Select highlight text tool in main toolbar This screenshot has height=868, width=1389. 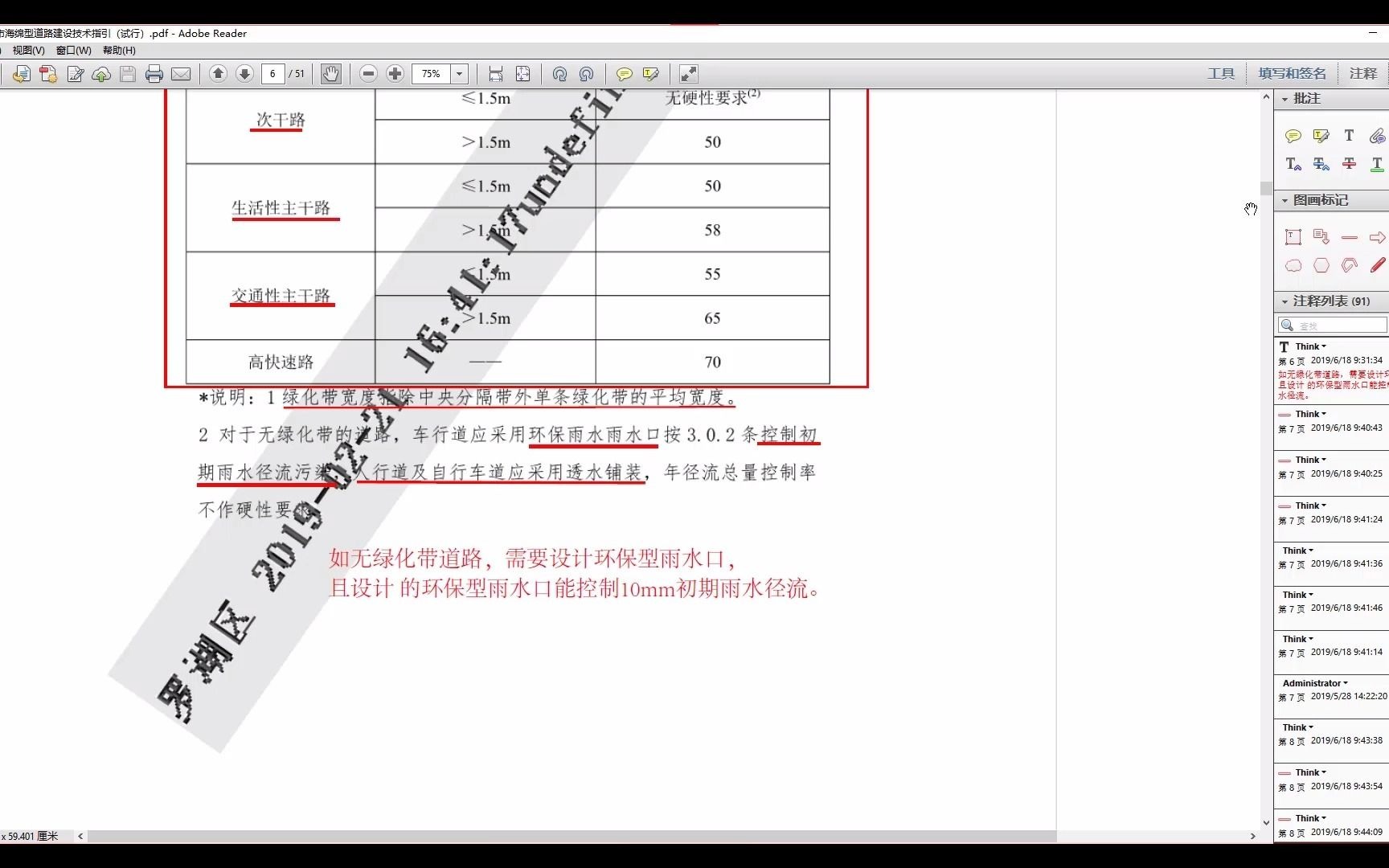pyautogui.click(x=651, y=74)
